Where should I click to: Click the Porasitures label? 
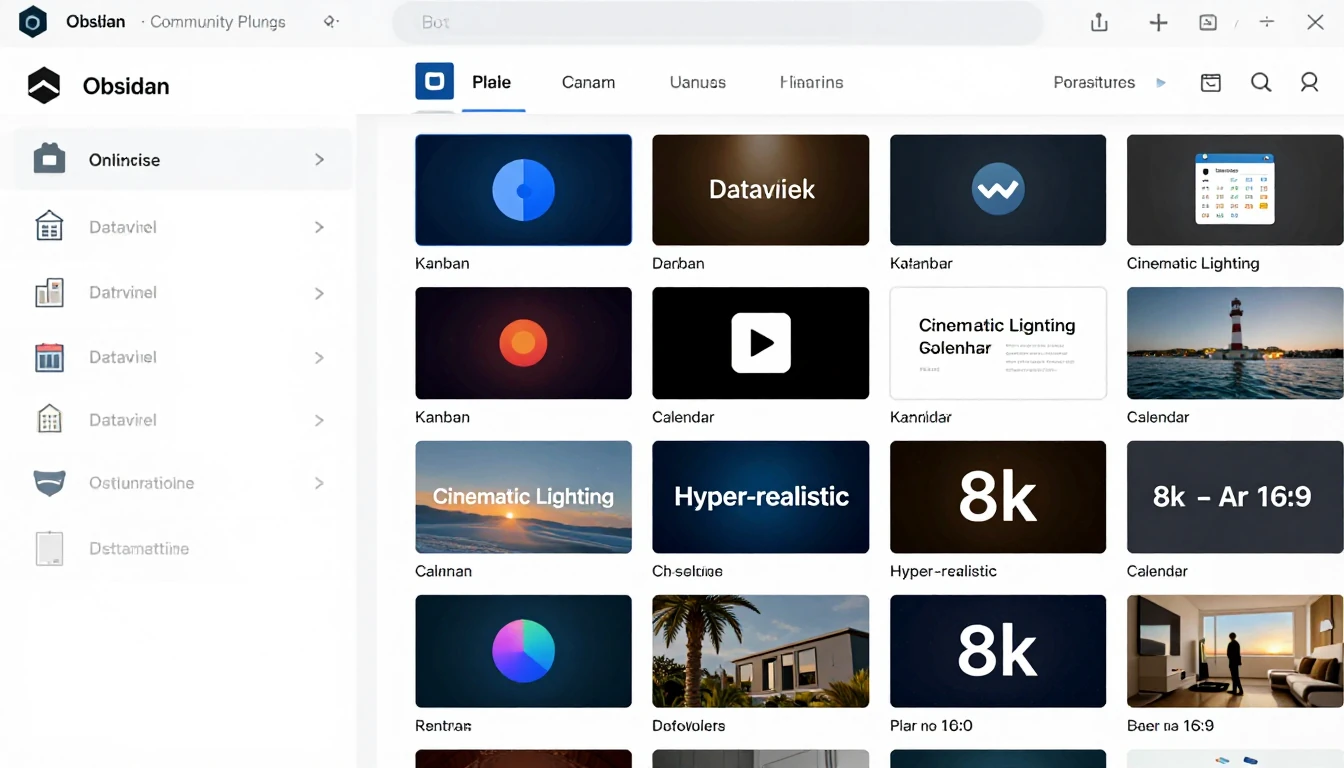pyautogui.click(x=1094, y=83)
